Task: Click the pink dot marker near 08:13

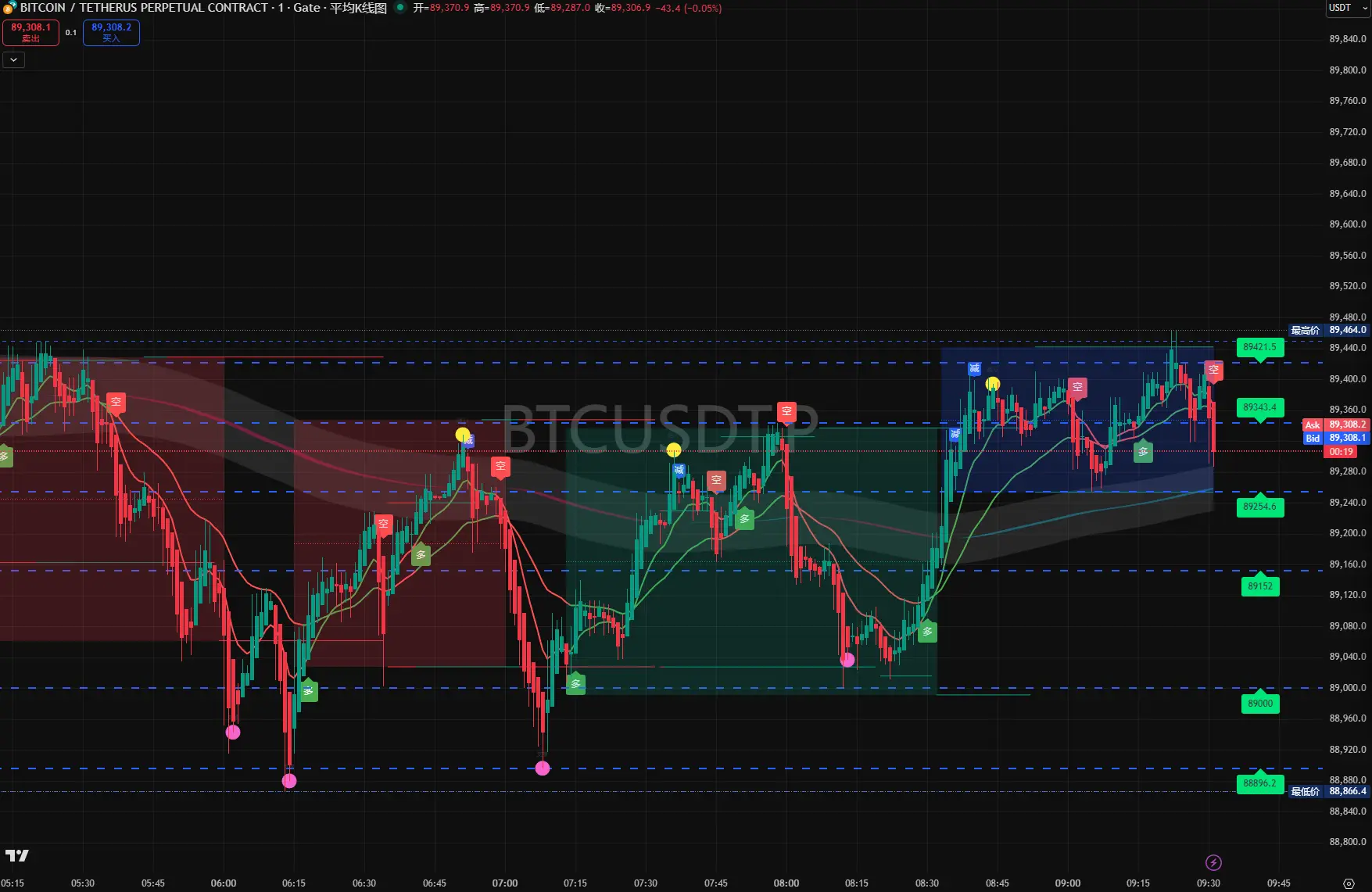Action: point(847,660)
